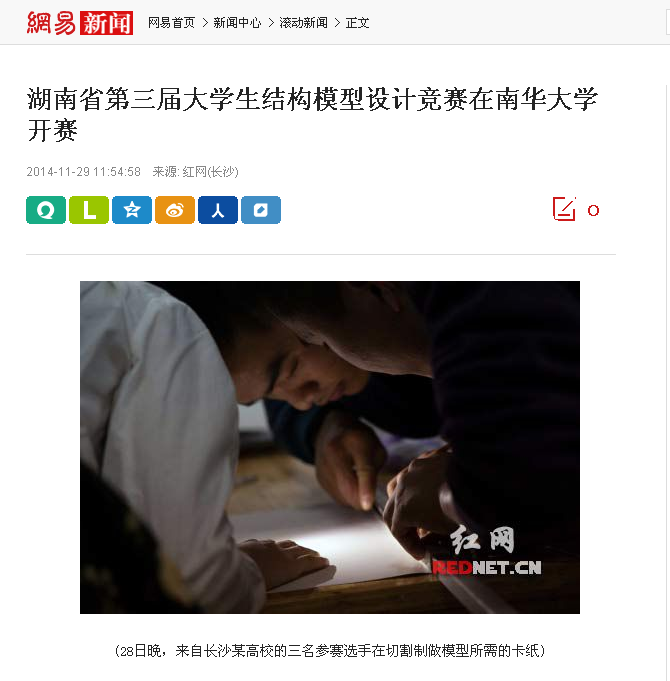The image size is (670, 681).
Task: Share article via green Q icon
Action: tap(46, 210)
